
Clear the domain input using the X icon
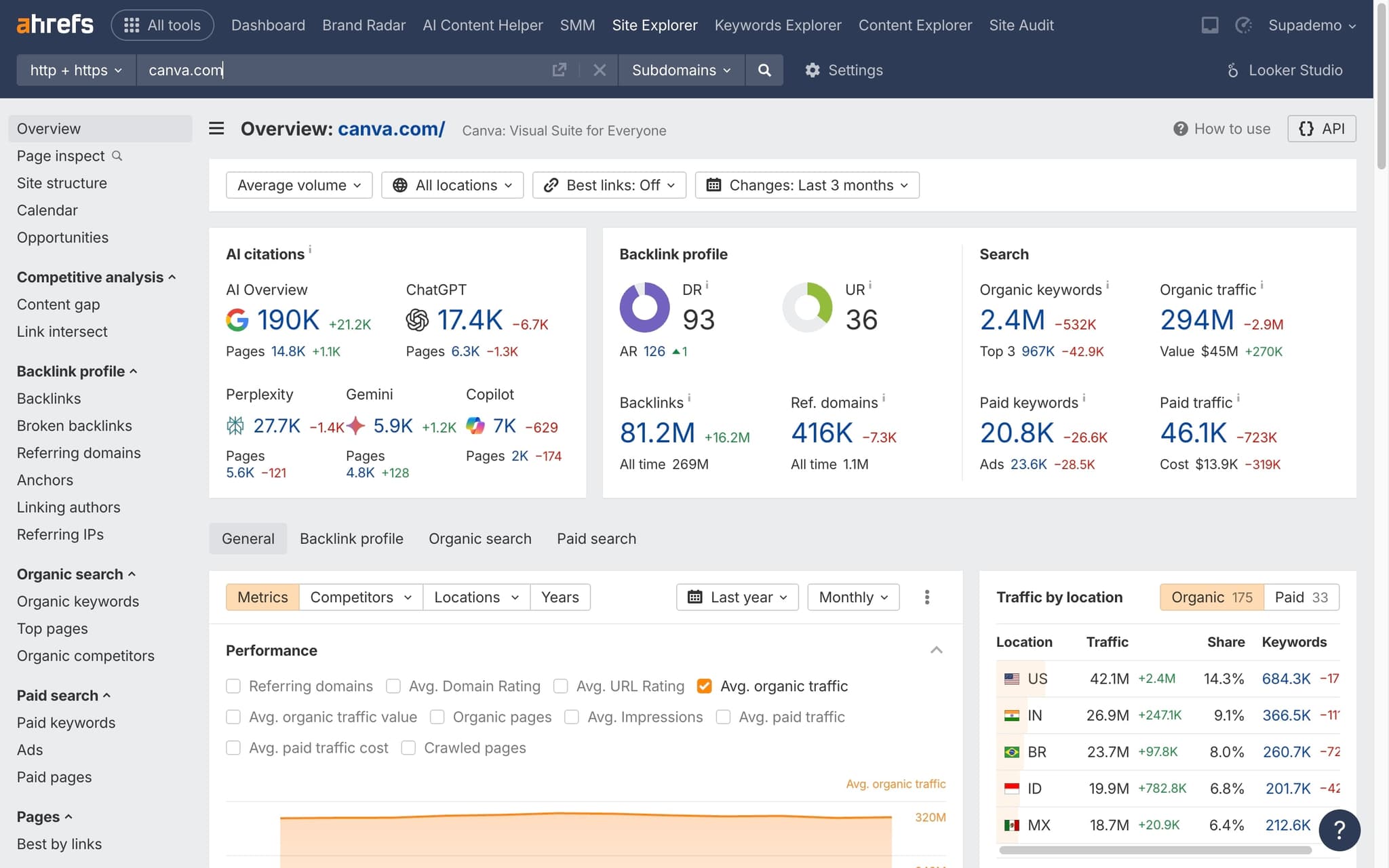point(600,70)
